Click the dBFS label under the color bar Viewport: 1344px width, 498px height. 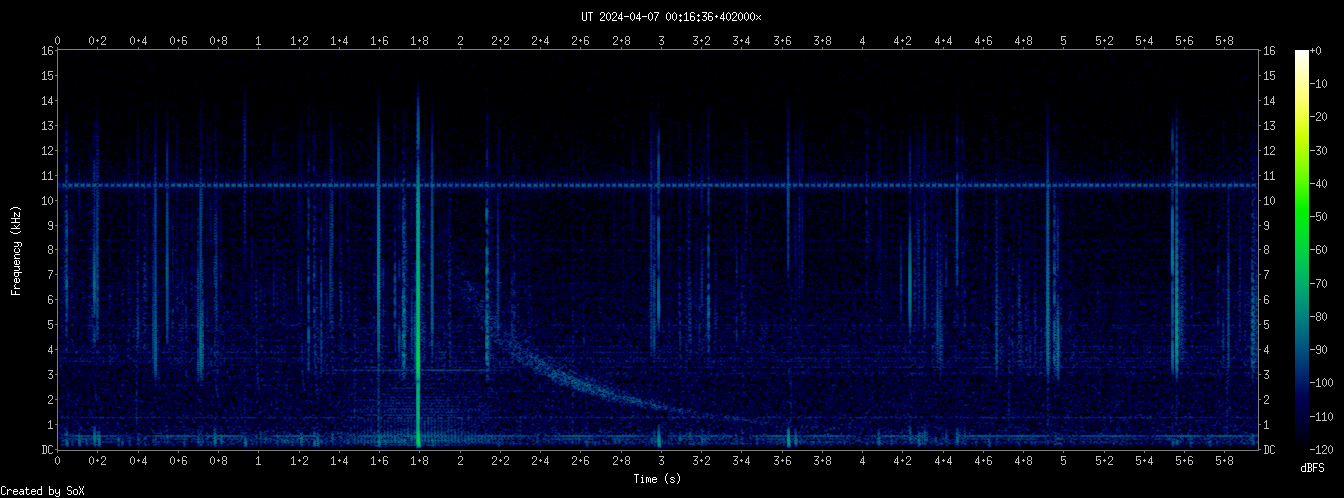tap(1312, 468)
